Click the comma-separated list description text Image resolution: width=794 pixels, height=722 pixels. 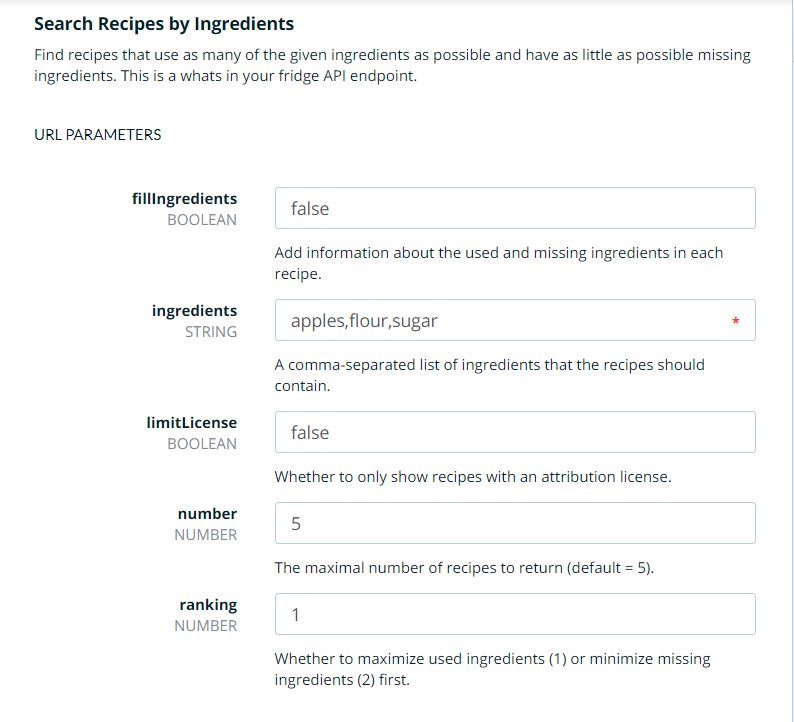coord(490,375)
